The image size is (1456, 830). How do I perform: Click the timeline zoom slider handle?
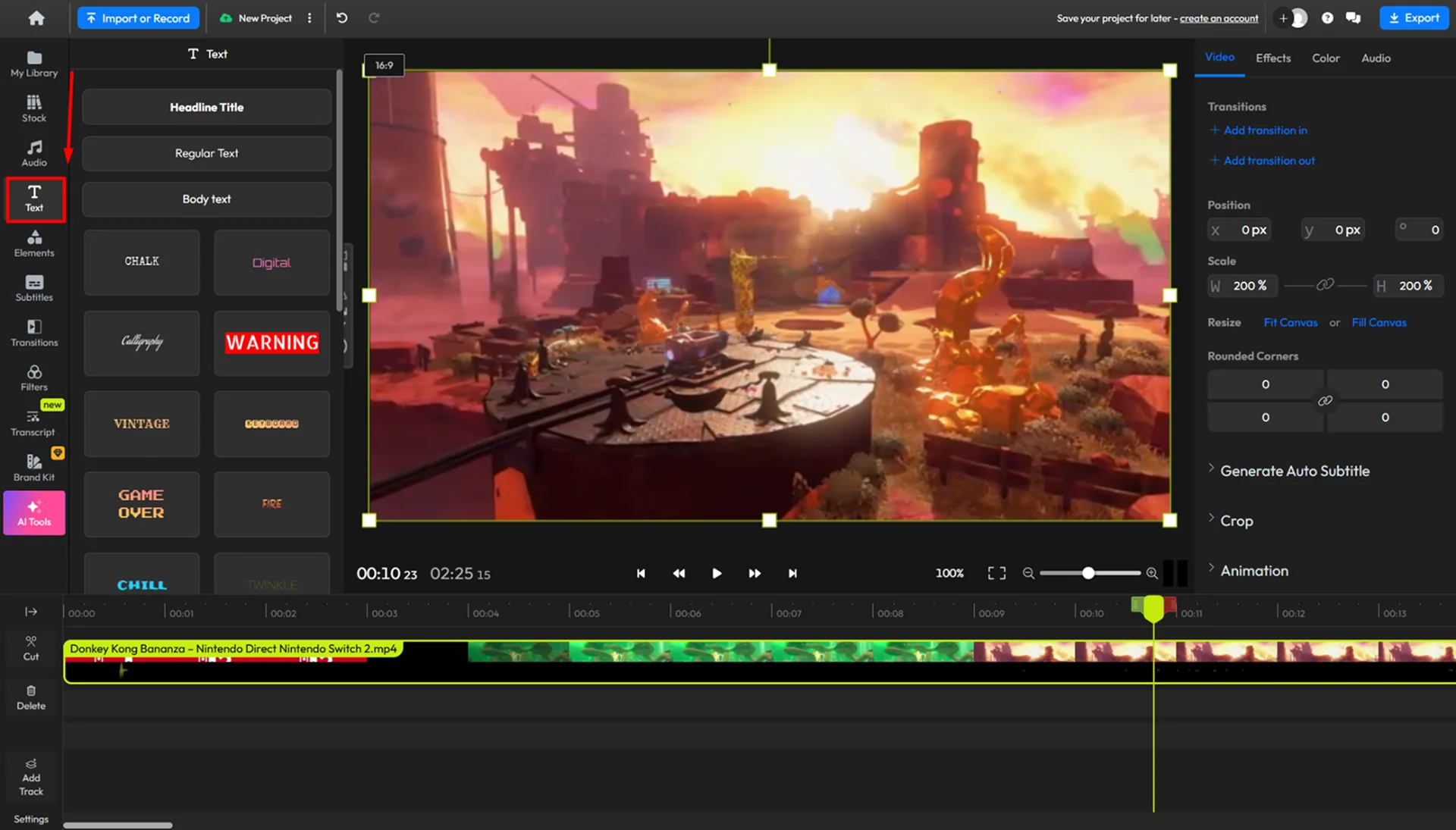click(1088, 573)
